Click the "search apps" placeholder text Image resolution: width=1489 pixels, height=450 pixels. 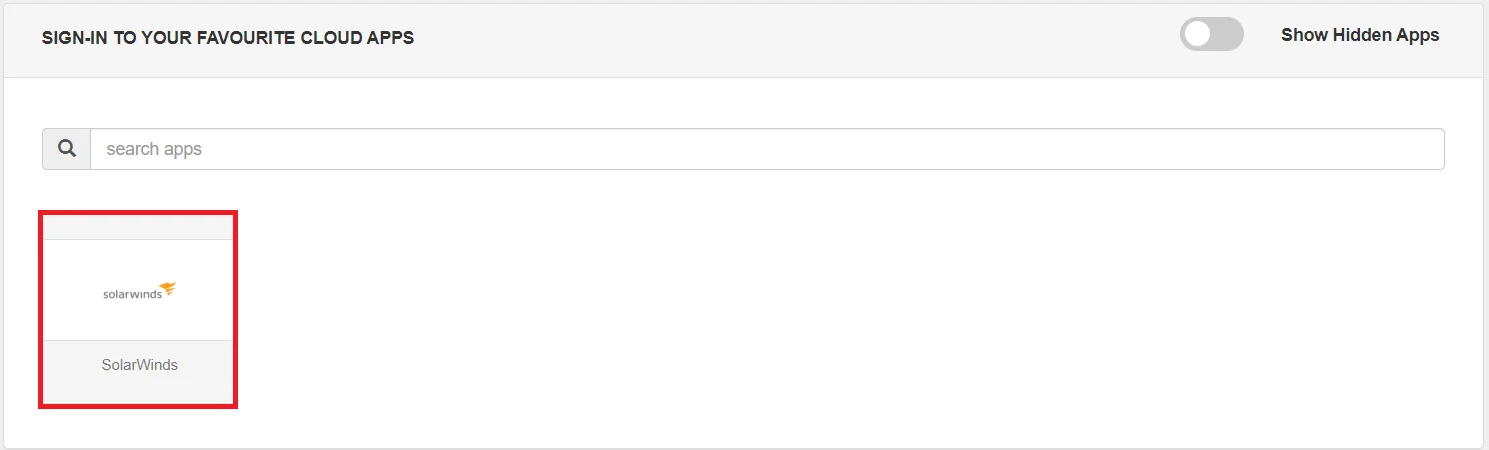click(154, 149)
